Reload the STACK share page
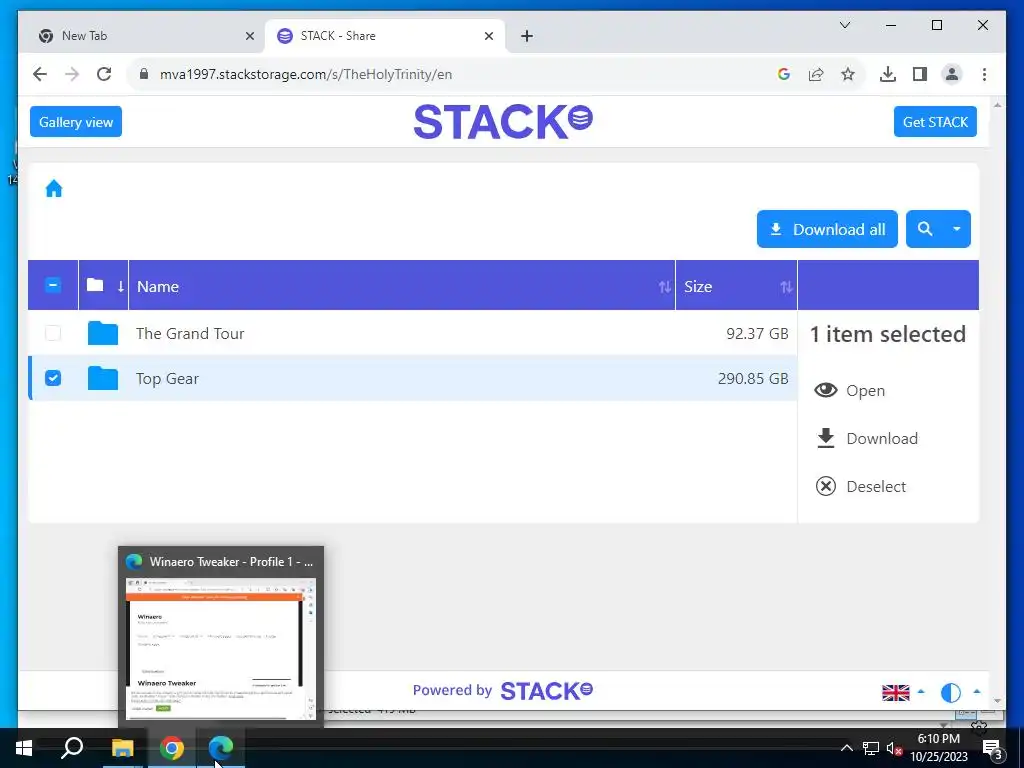This screenshot has height=768, width=1024. (x=104, y=74)
